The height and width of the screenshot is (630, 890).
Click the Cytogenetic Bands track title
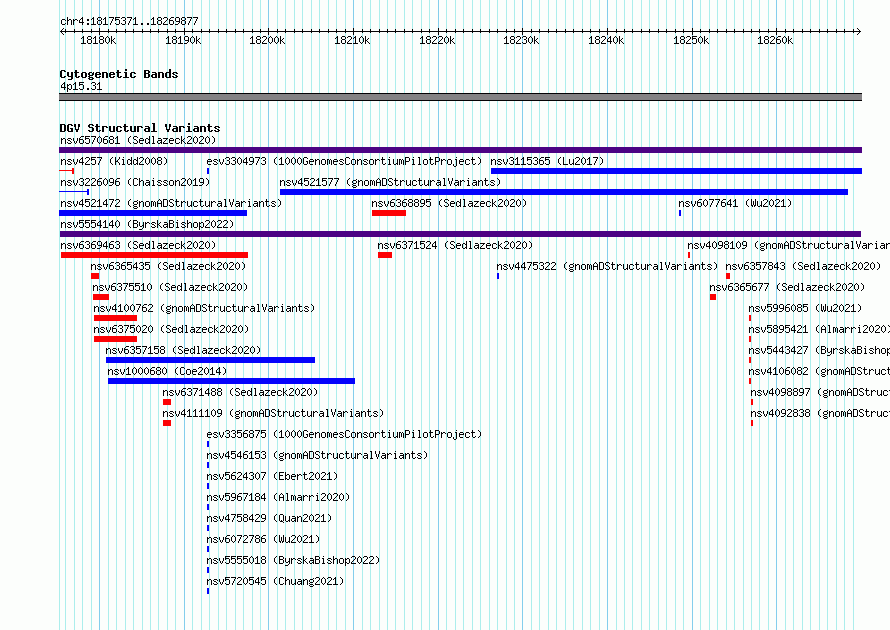tap(119, 74)
